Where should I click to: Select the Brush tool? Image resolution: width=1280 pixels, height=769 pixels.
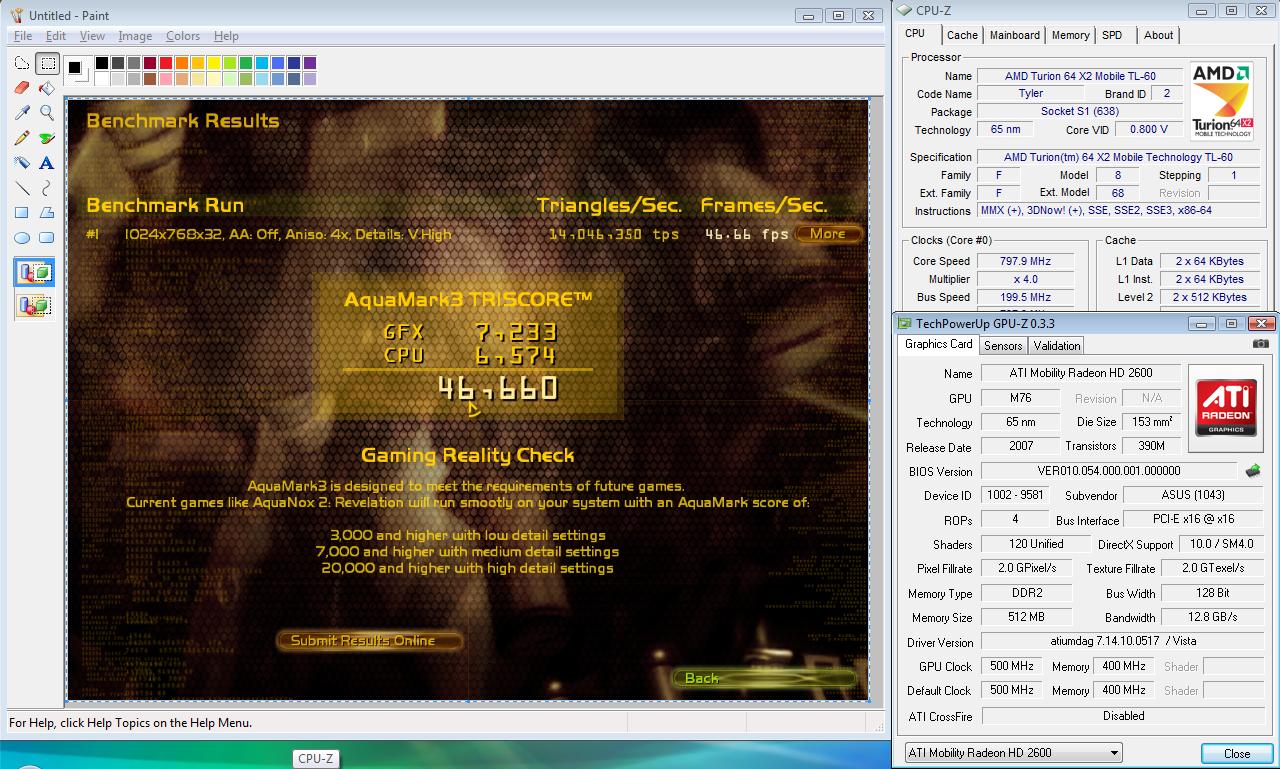[x=47, y=138]
